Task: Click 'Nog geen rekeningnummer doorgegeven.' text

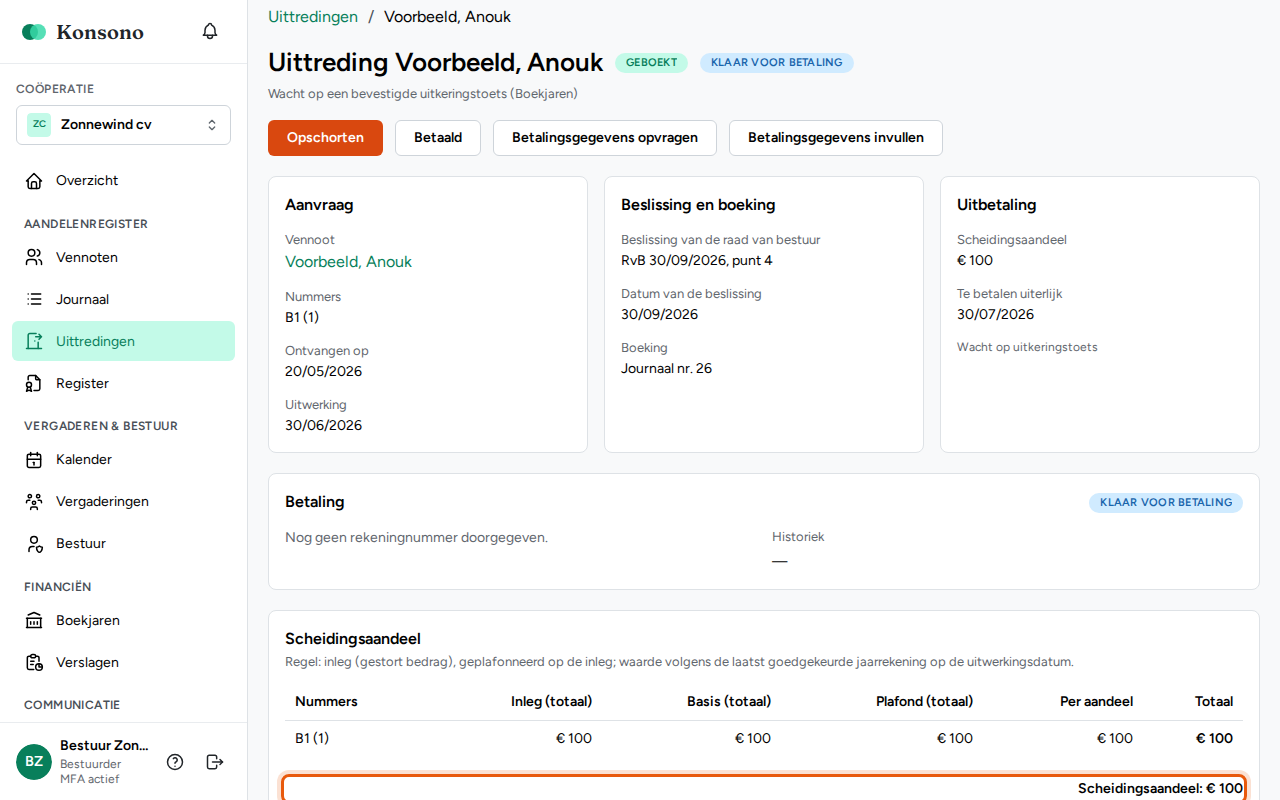Action: 417,538
